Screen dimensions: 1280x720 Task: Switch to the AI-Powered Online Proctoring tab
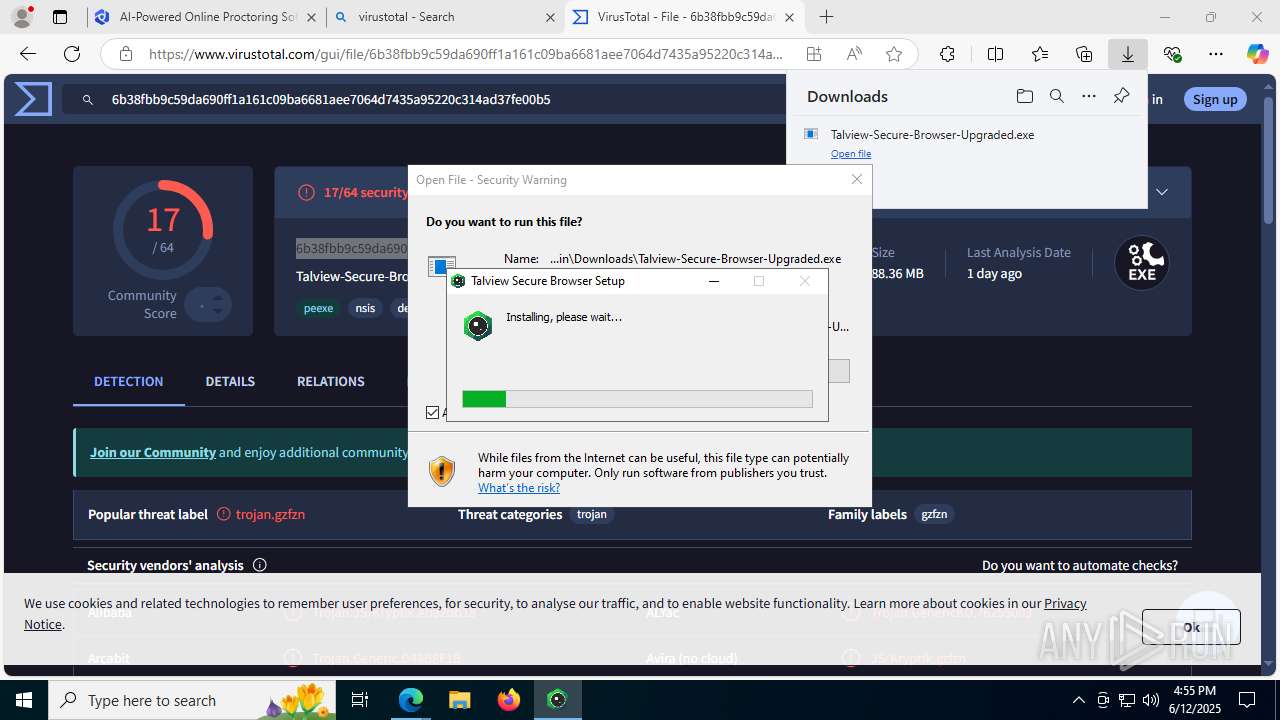coord(207,17)
